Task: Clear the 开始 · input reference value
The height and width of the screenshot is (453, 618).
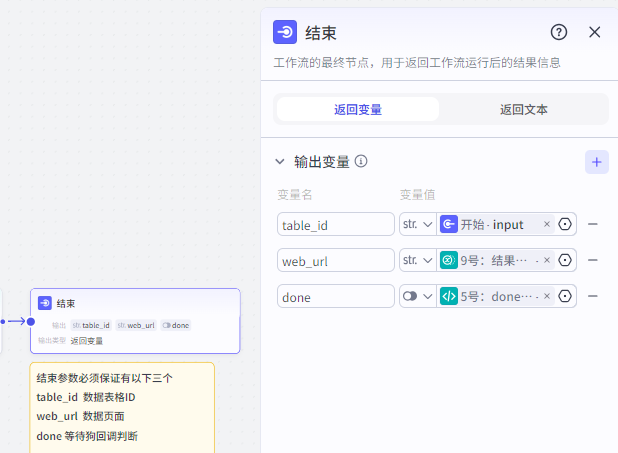Action: [547, 224]
